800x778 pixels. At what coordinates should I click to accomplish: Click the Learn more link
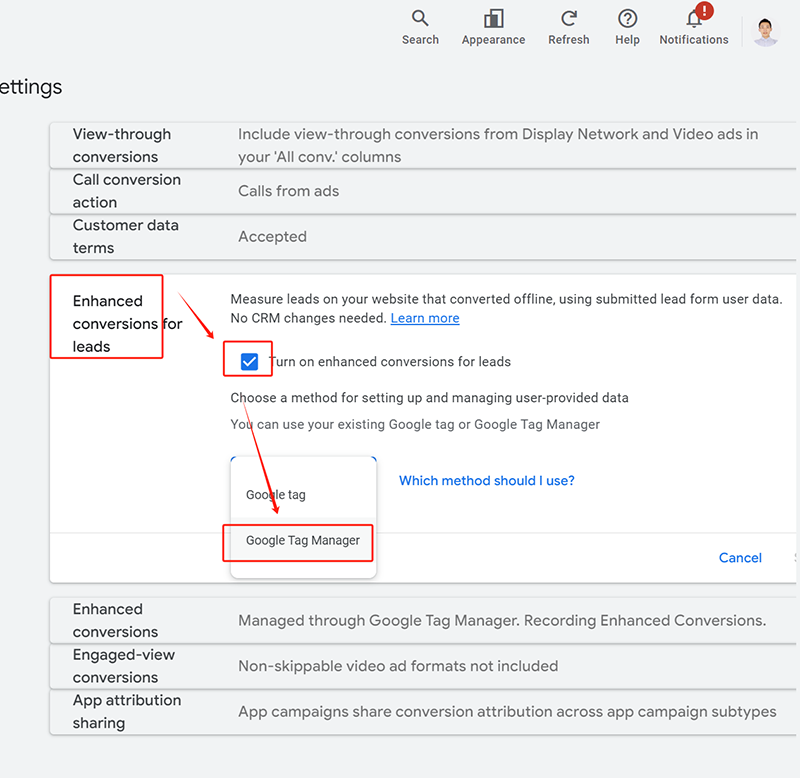[x=425, y=318]
